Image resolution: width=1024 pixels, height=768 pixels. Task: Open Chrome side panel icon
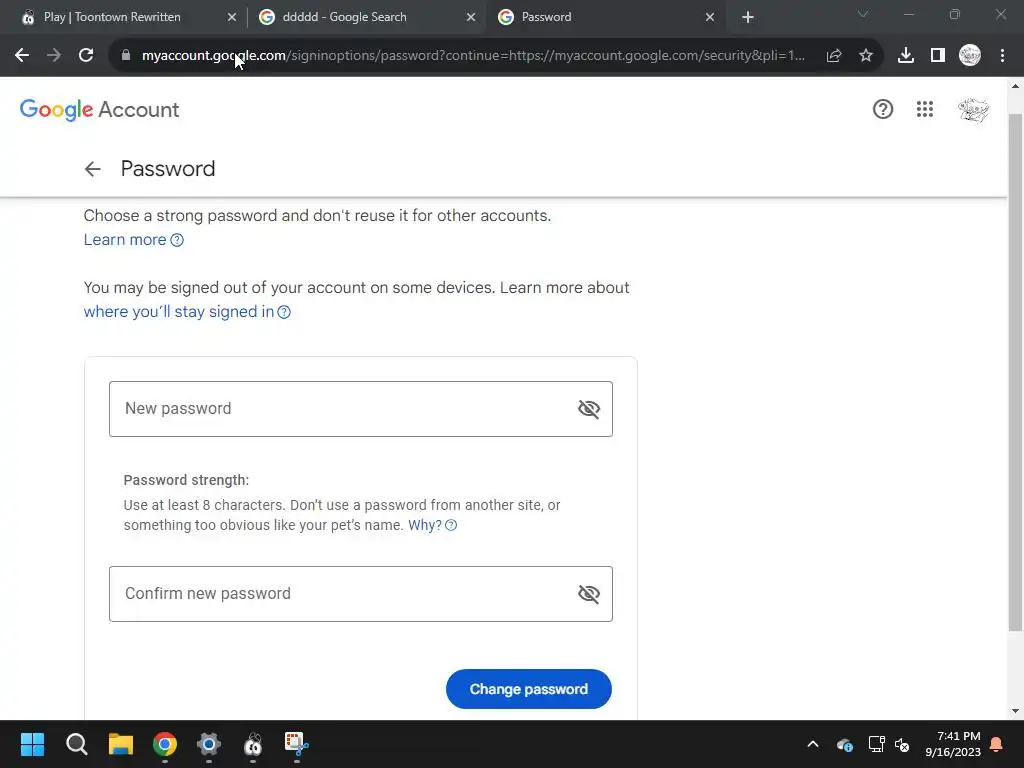[x=937, y=56]
